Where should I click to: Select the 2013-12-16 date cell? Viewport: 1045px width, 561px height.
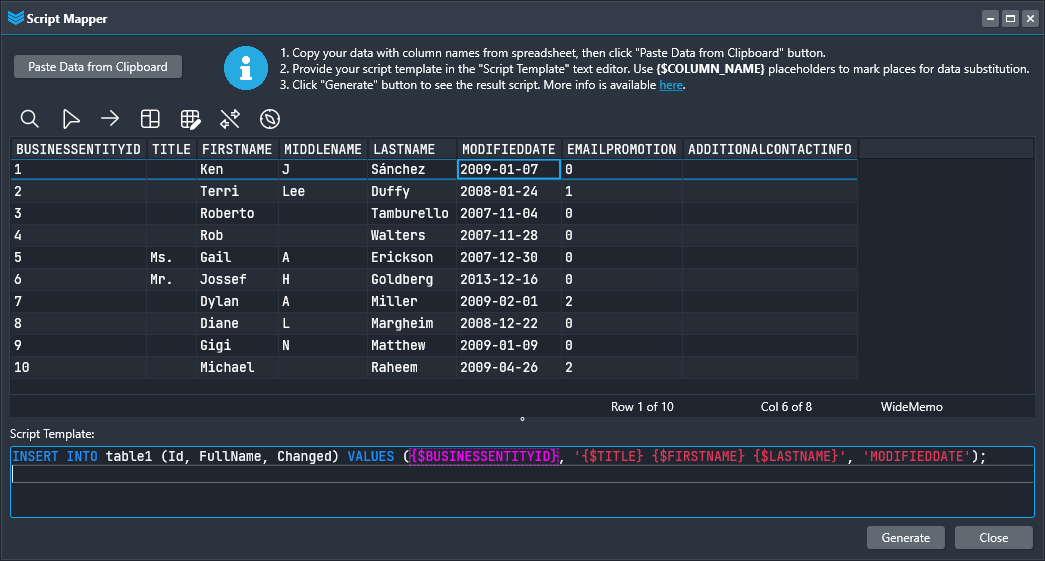pos(509,279)
